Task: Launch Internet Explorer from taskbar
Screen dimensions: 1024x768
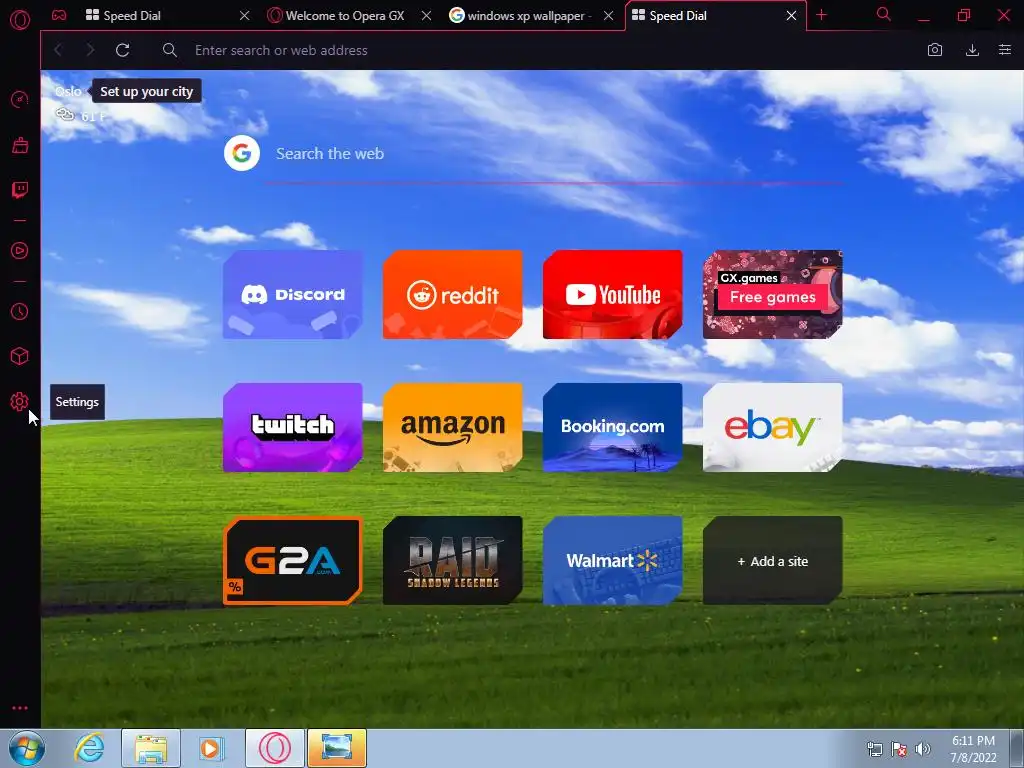Action: tap(89, 748)
